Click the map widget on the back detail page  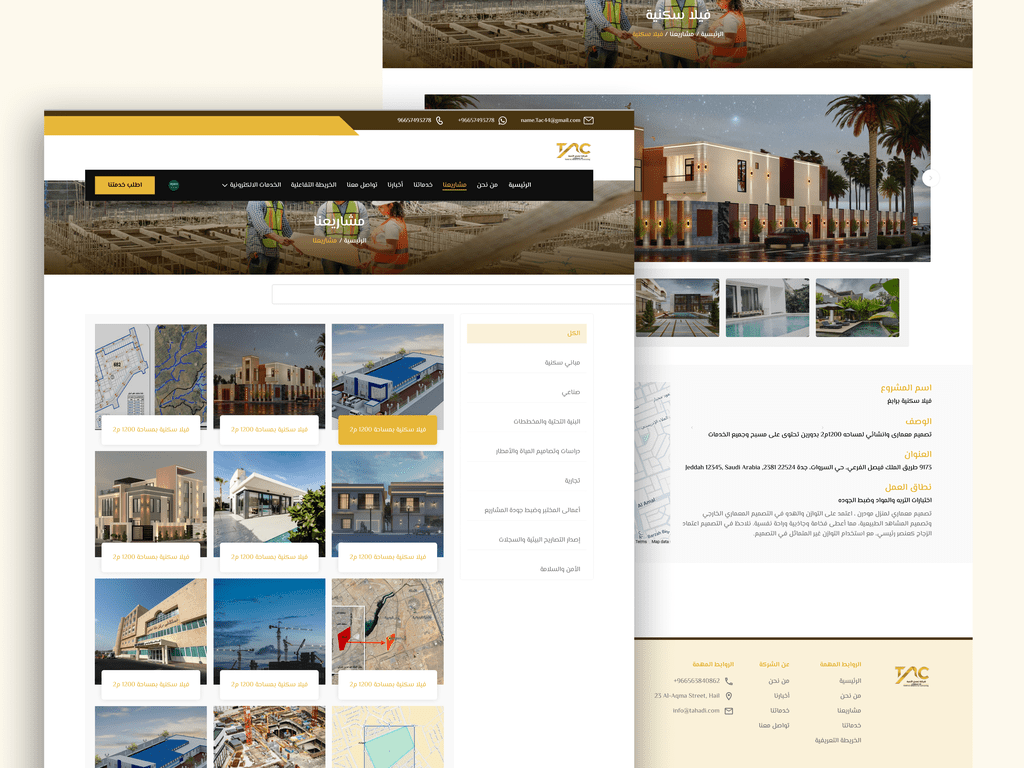pyautogui.click(x=652, y=463)
